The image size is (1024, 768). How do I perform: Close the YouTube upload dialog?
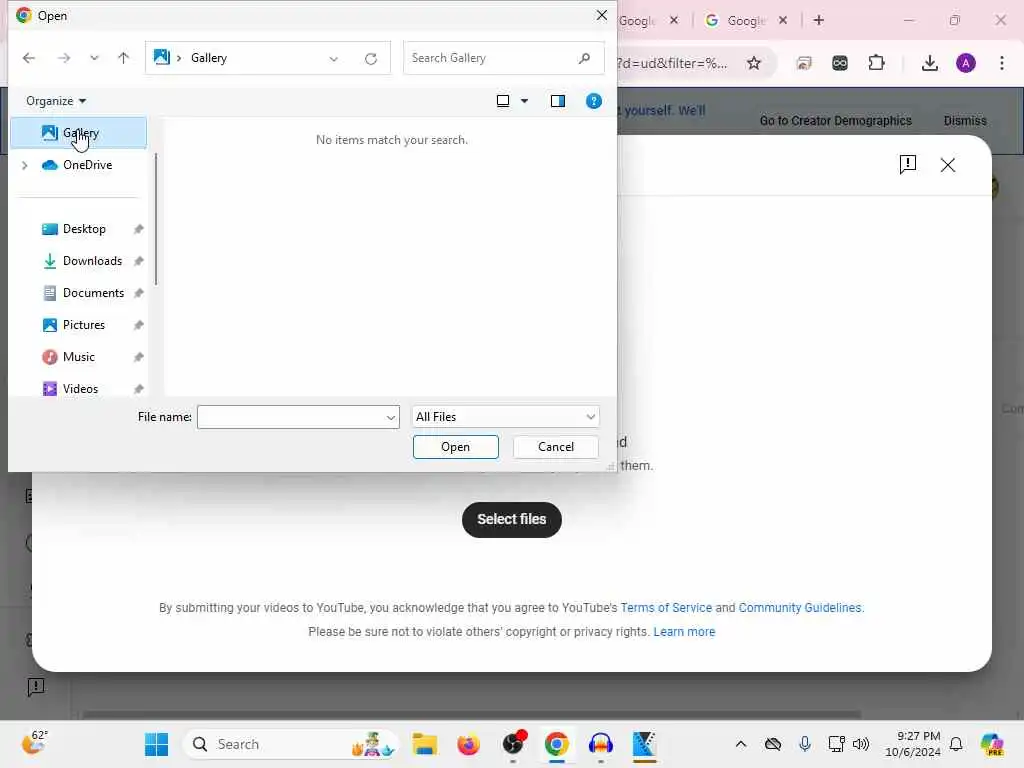(948, 165)
